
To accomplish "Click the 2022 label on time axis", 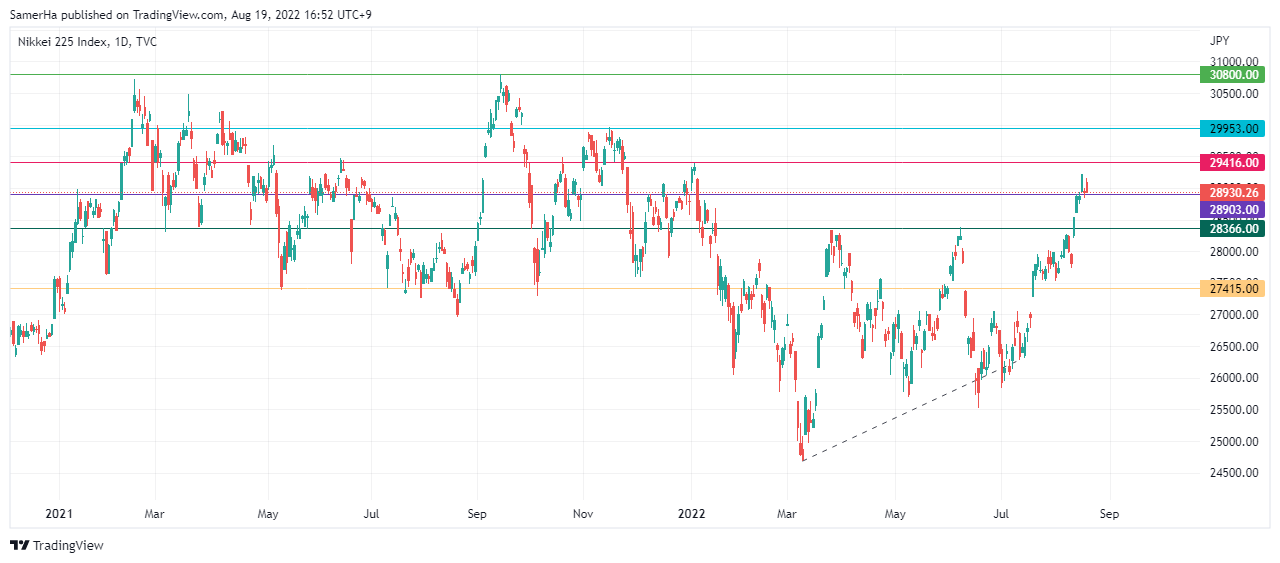I will [x=691, y=514].
